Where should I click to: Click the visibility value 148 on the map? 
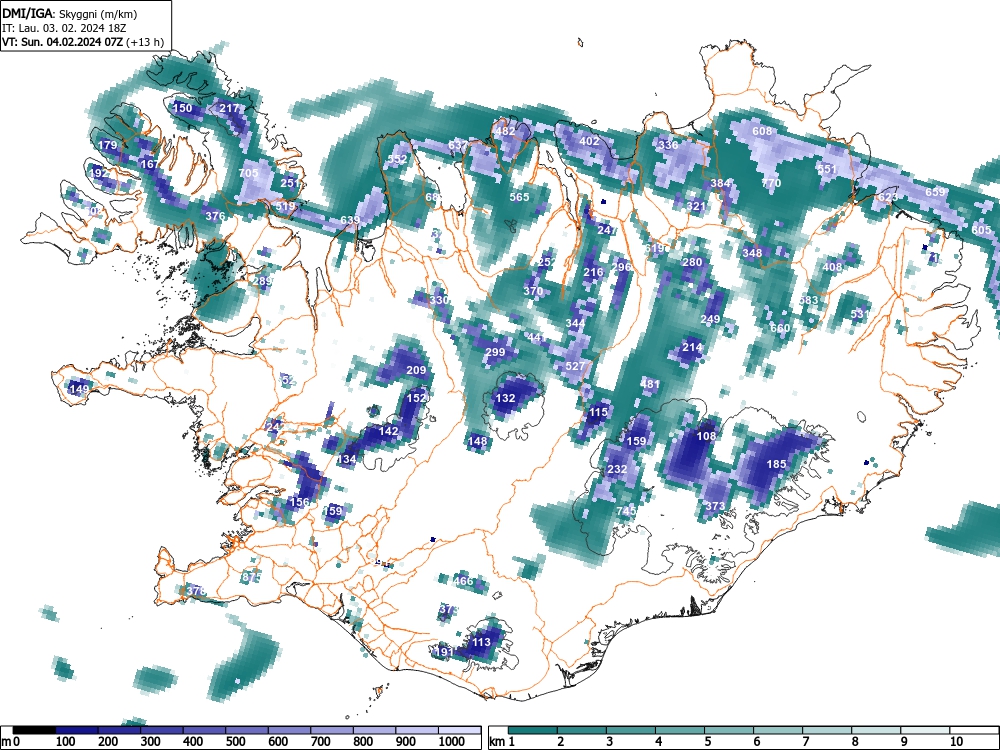click(x=477, y=440)
